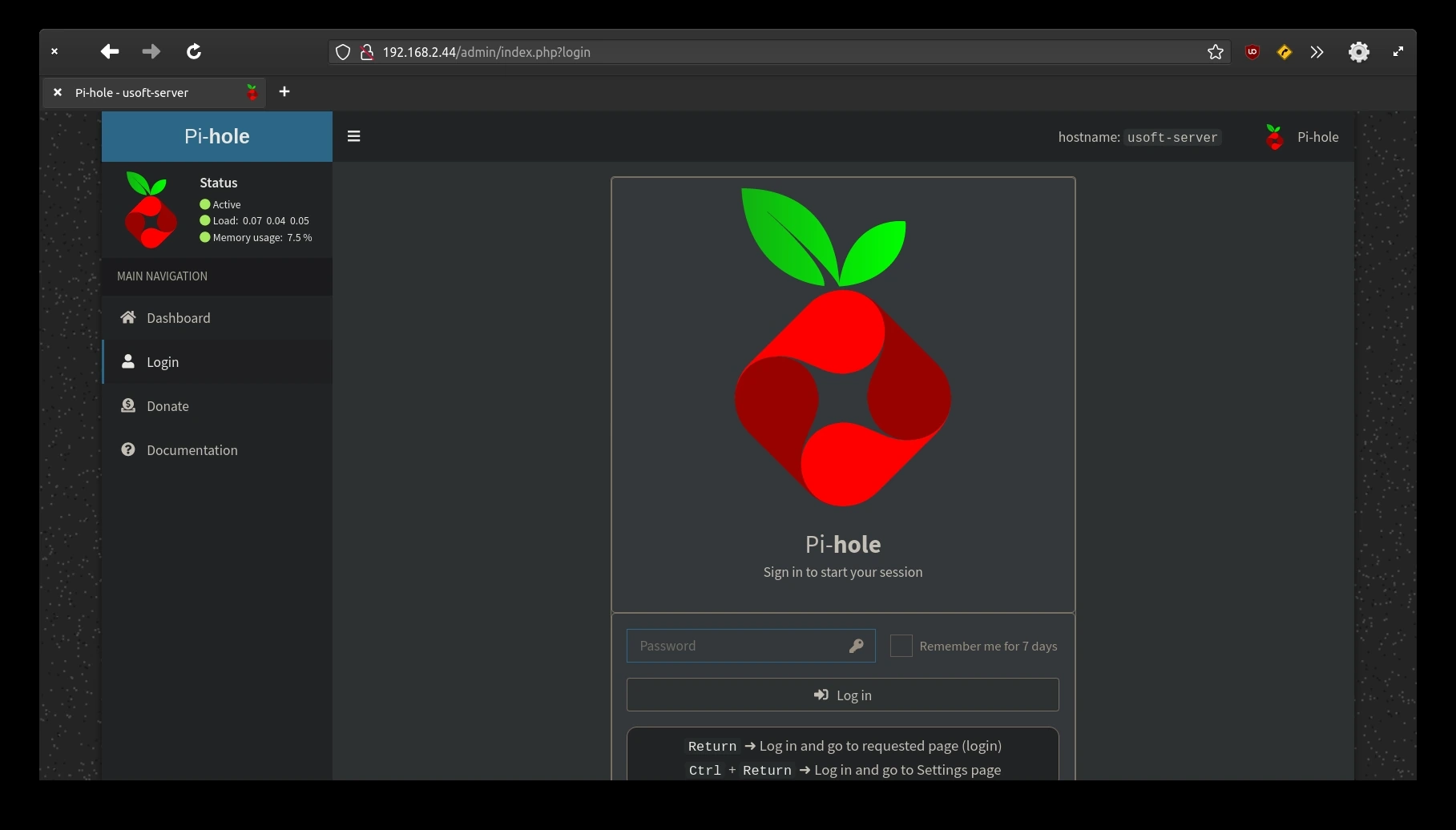Reload the page with refresh icon
The image size is (1456, 830).
(194, 52)
